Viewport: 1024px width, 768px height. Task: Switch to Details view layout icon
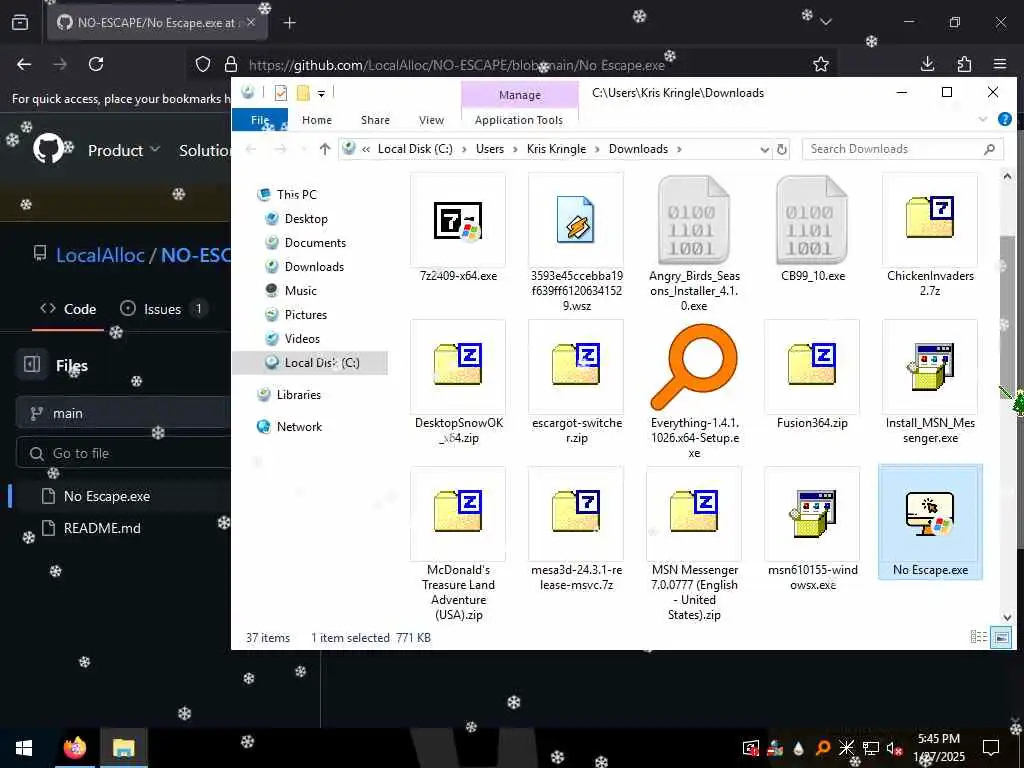(x=978, y=637)
